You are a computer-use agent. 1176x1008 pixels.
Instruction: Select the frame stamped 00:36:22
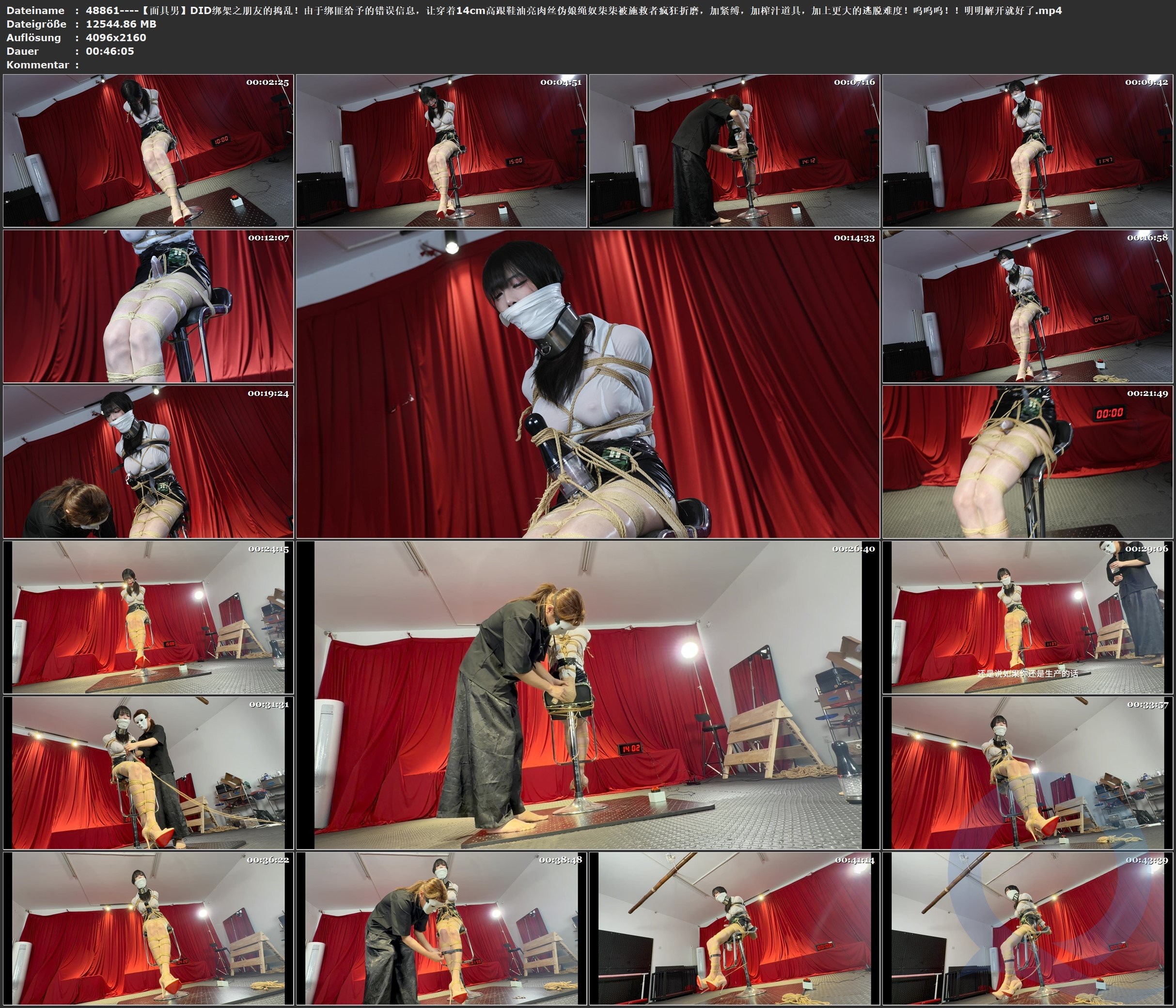[148, 929]
